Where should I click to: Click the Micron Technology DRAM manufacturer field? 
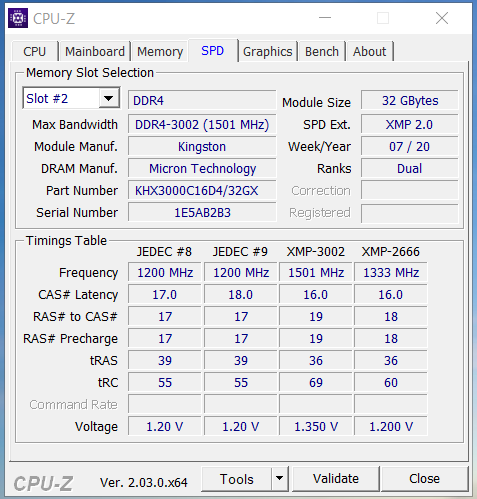(x=202, y=168)
